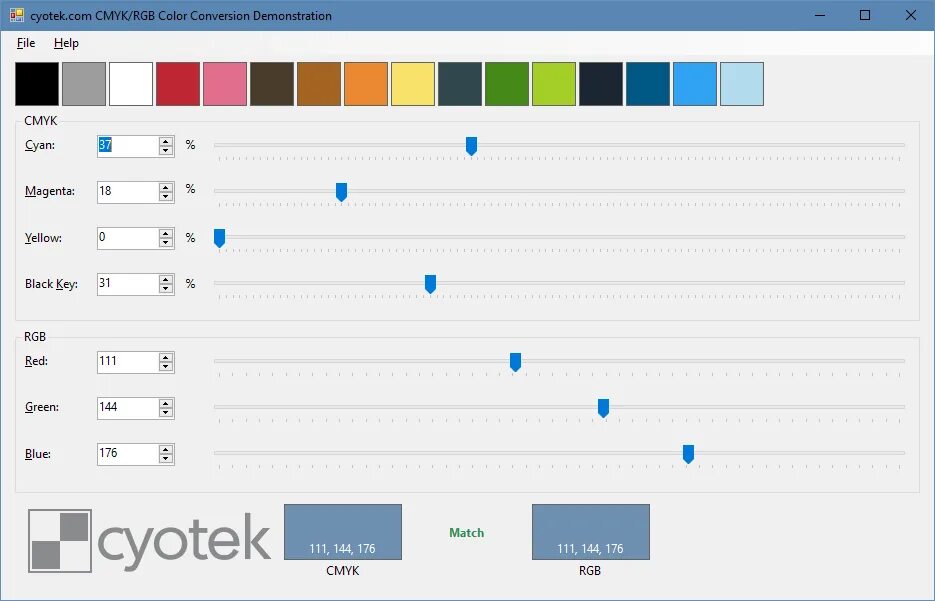Screen dimensions: 935x601
Task: Decrease Green value with down arrow
Action: pyautogui.click(x=166, y=413)
